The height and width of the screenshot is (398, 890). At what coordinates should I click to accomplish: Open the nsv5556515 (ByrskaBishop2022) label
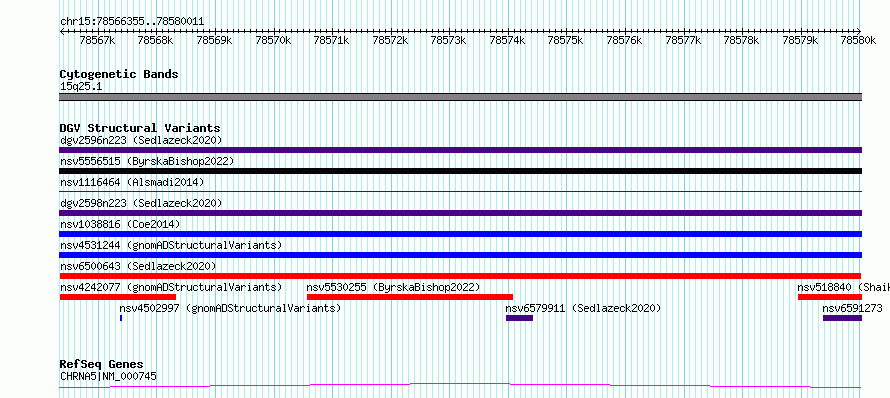(147, 161)
